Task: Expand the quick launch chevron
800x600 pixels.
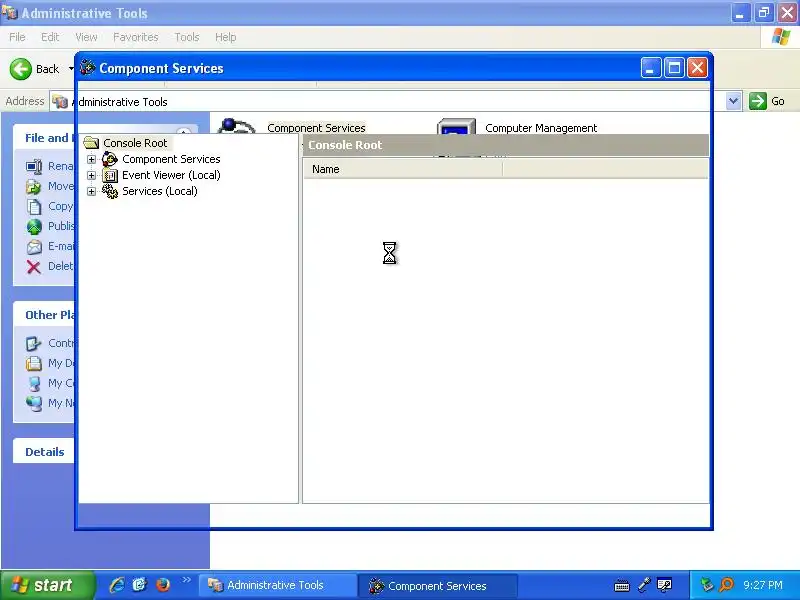Action: [x=186, y=580]
